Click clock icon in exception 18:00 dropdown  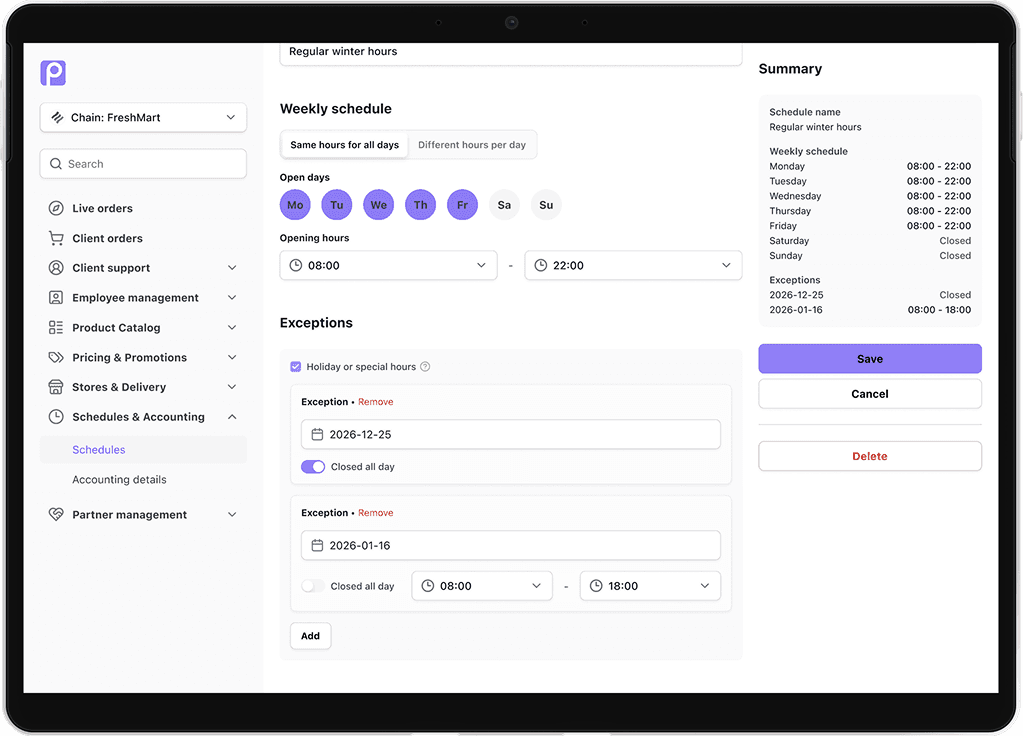pyautogui.click(x=596, y=586)
